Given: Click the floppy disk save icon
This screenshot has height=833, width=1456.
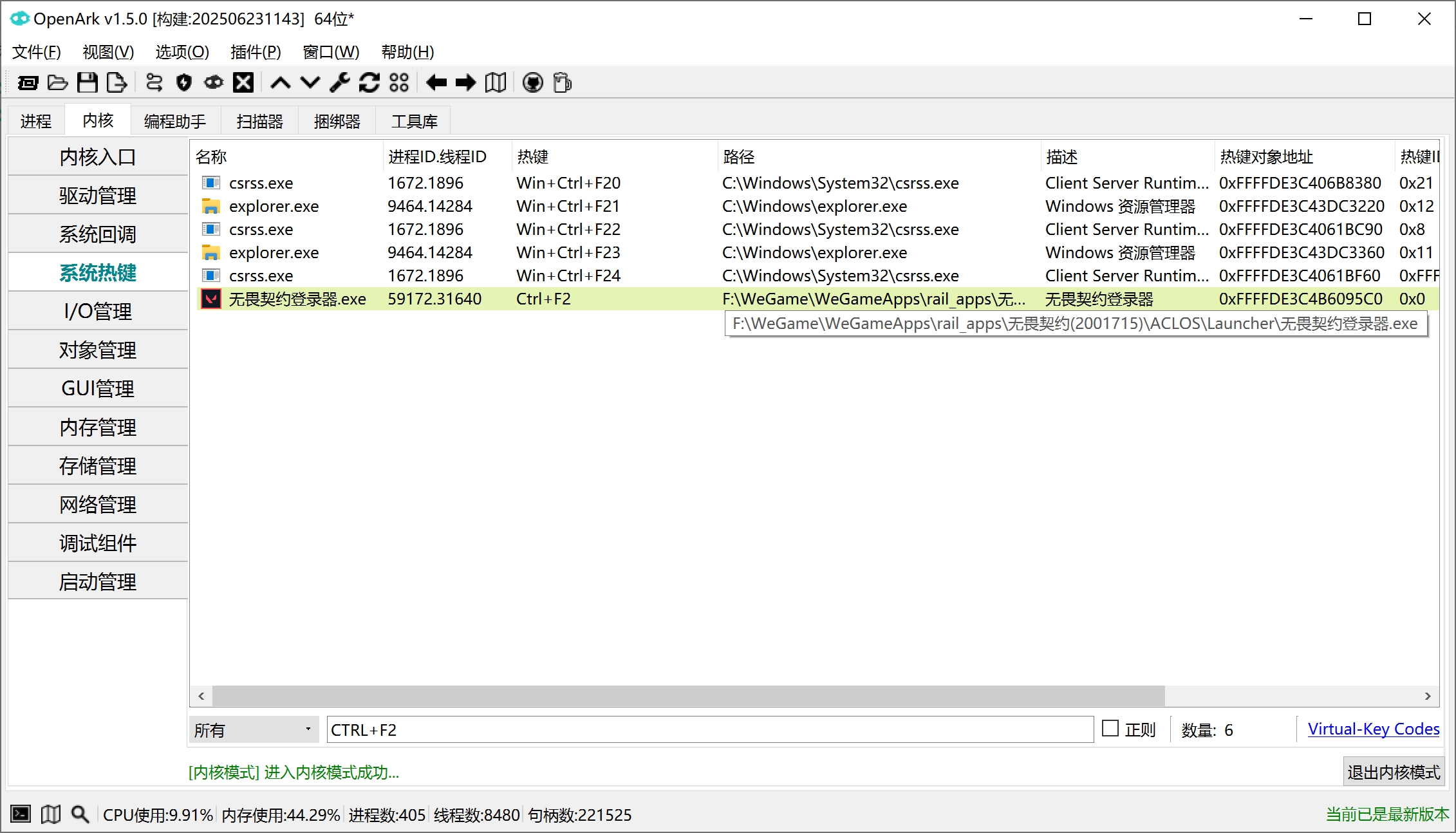Looking at the screenshot, I should pyautogui.click(x=88, y=82).
